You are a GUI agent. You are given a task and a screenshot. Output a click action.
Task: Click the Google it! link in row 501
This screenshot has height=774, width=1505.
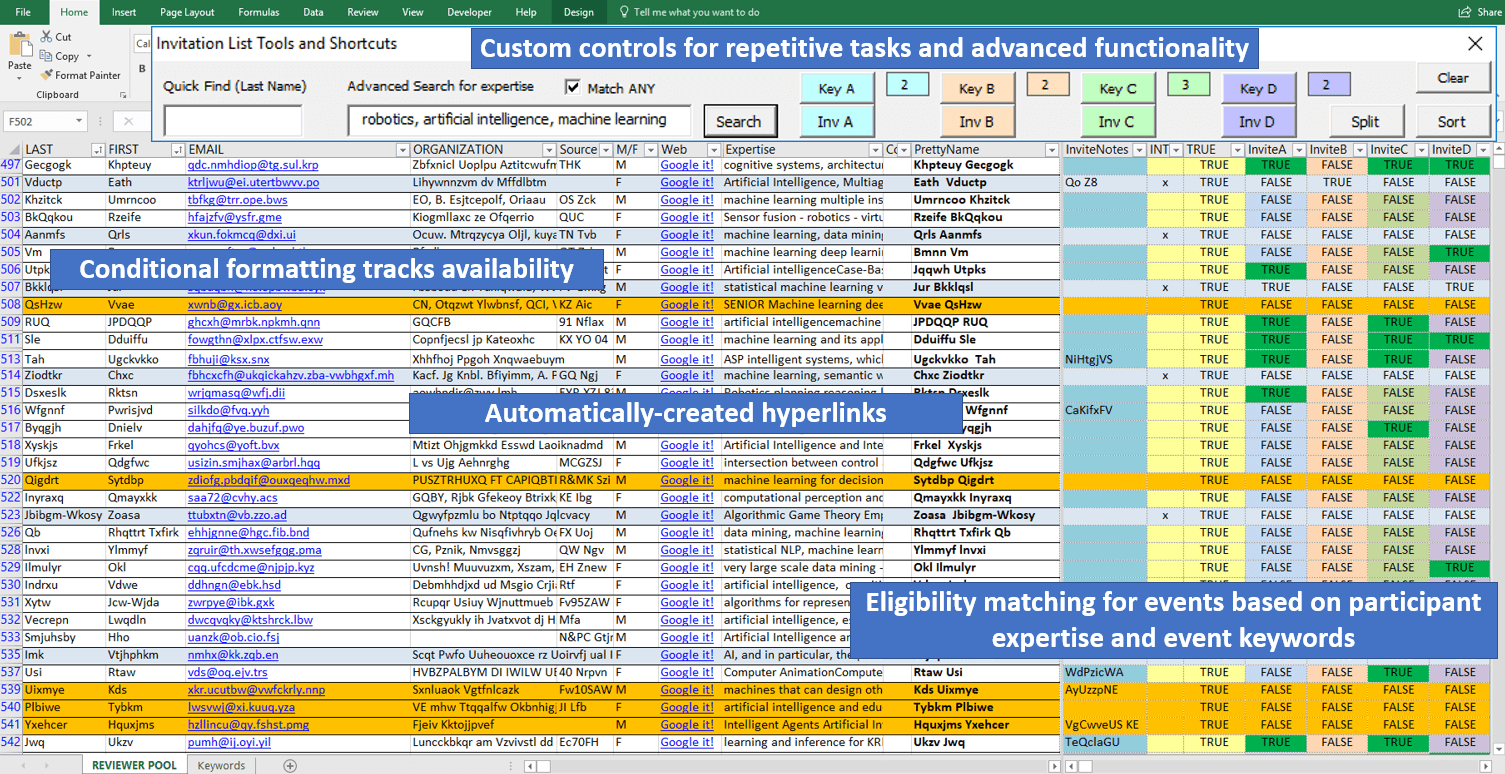[687, 182]
